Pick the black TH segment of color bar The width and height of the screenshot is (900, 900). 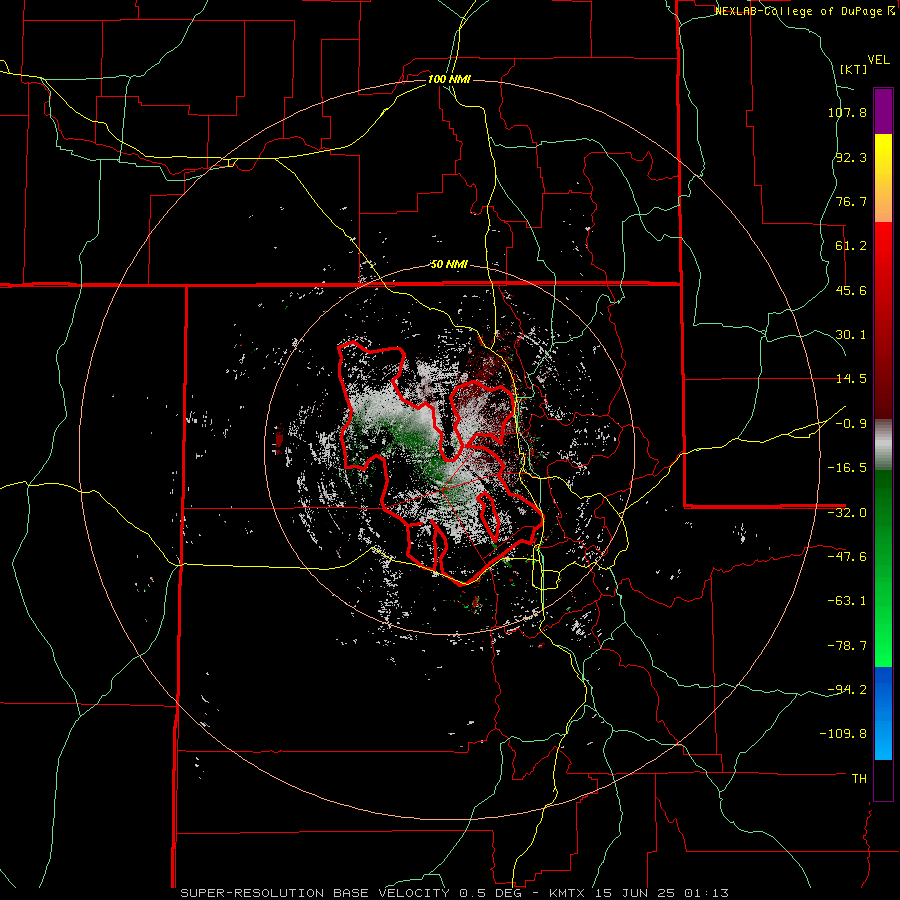pos(883,779)
